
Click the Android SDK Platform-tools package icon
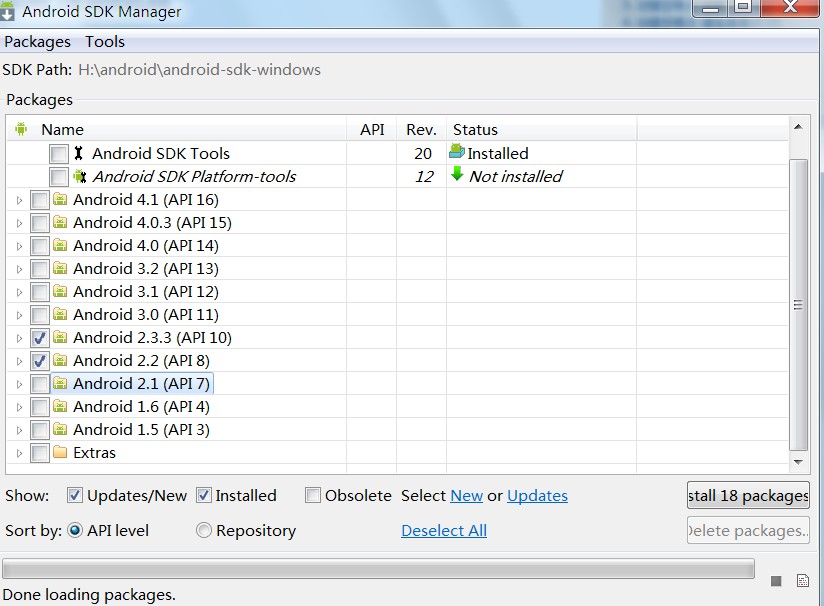(79, 176)
